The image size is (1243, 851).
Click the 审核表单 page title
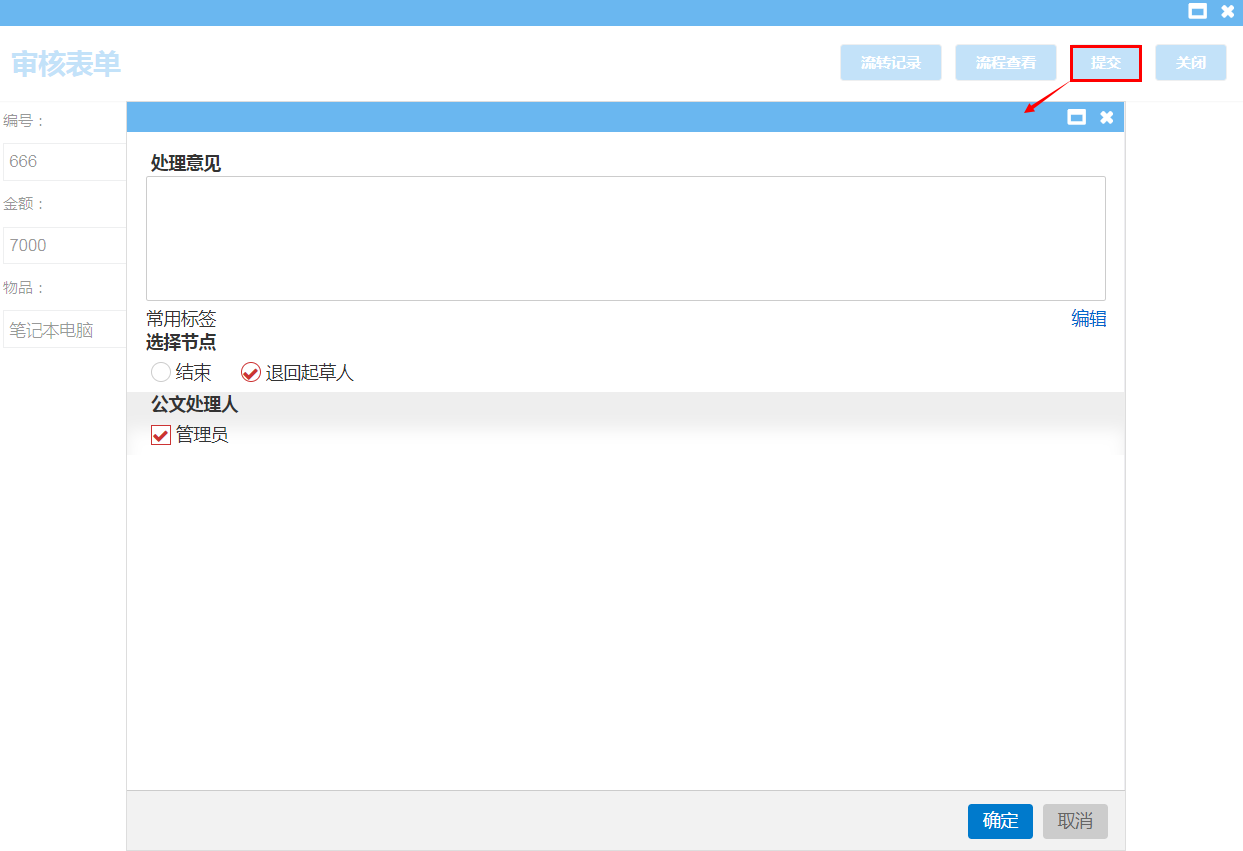(66, 64)
